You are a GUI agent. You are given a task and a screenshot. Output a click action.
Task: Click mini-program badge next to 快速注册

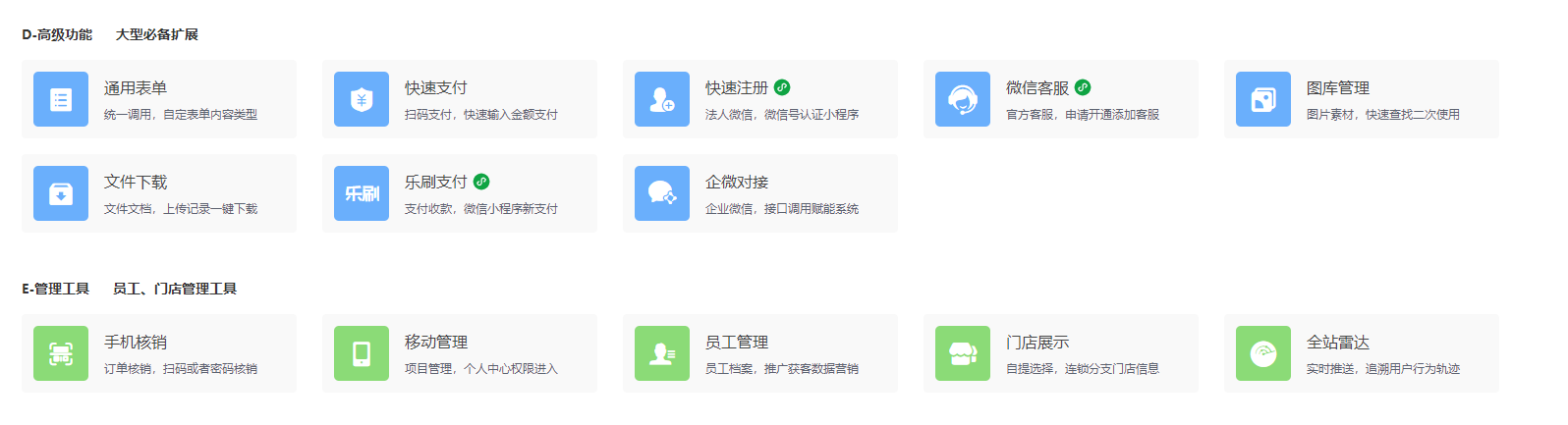(782, 87)
